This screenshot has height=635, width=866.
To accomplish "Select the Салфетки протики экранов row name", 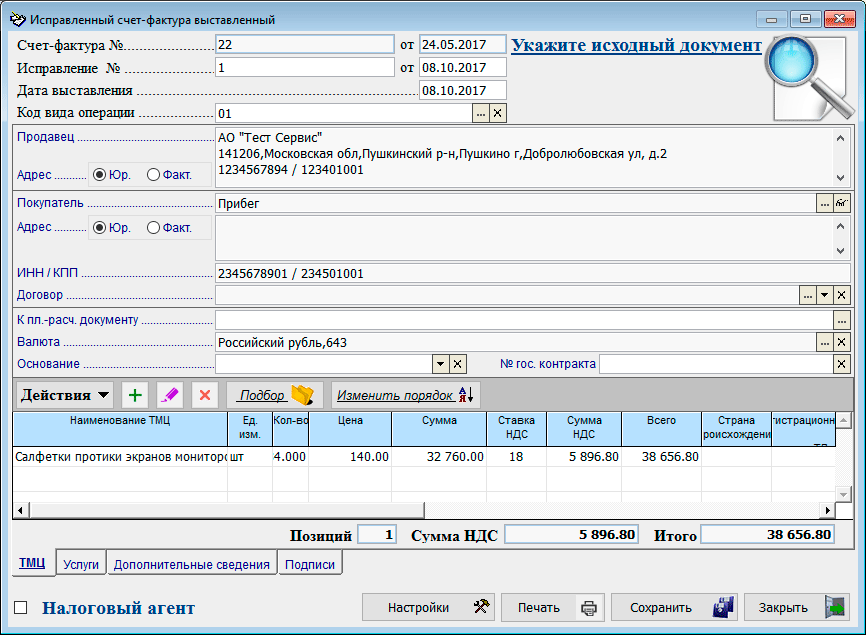I will pos(120,457).
